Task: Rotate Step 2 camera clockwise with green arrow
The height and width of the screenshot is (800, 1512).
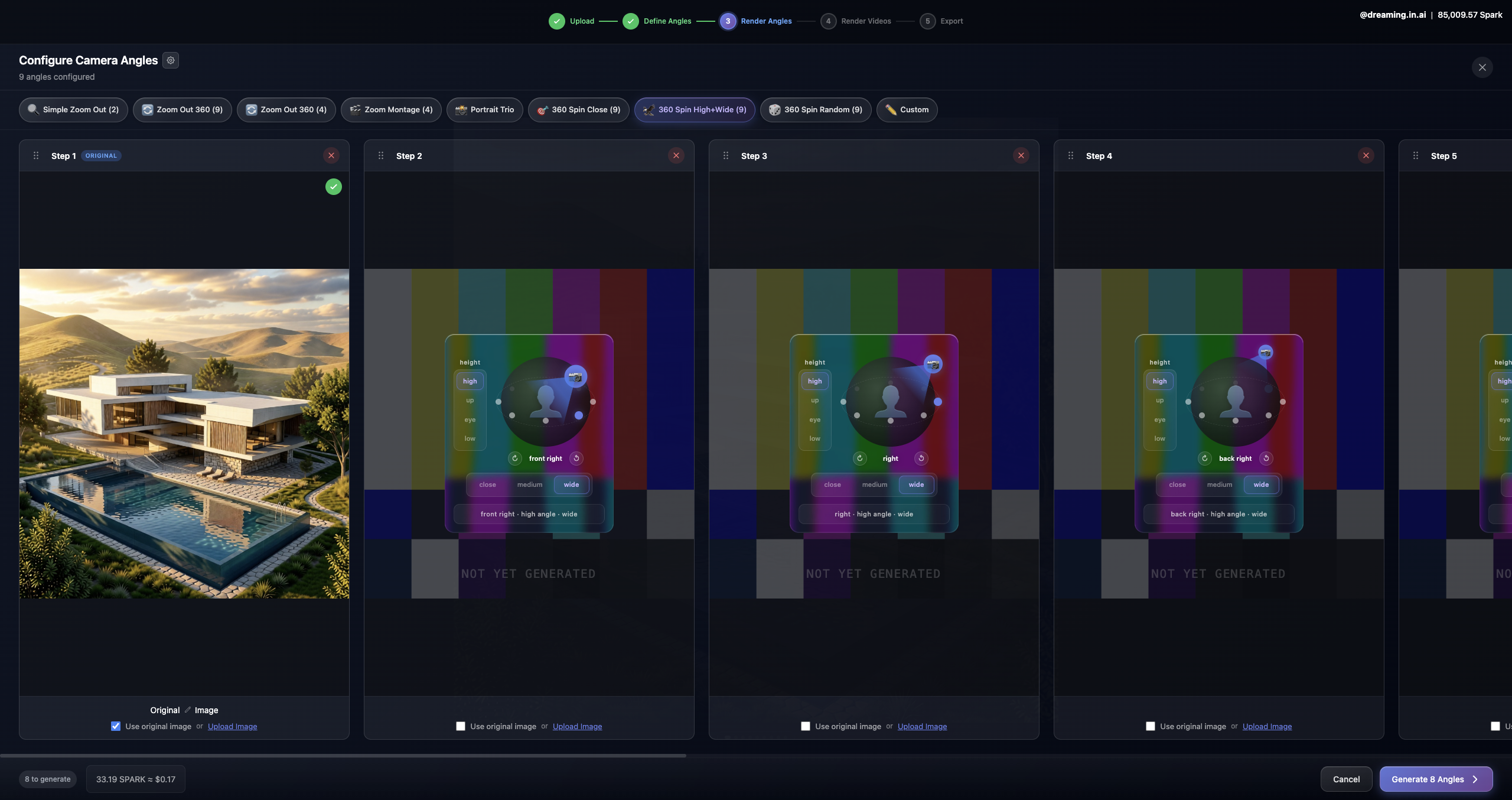Action: point(514,458)
